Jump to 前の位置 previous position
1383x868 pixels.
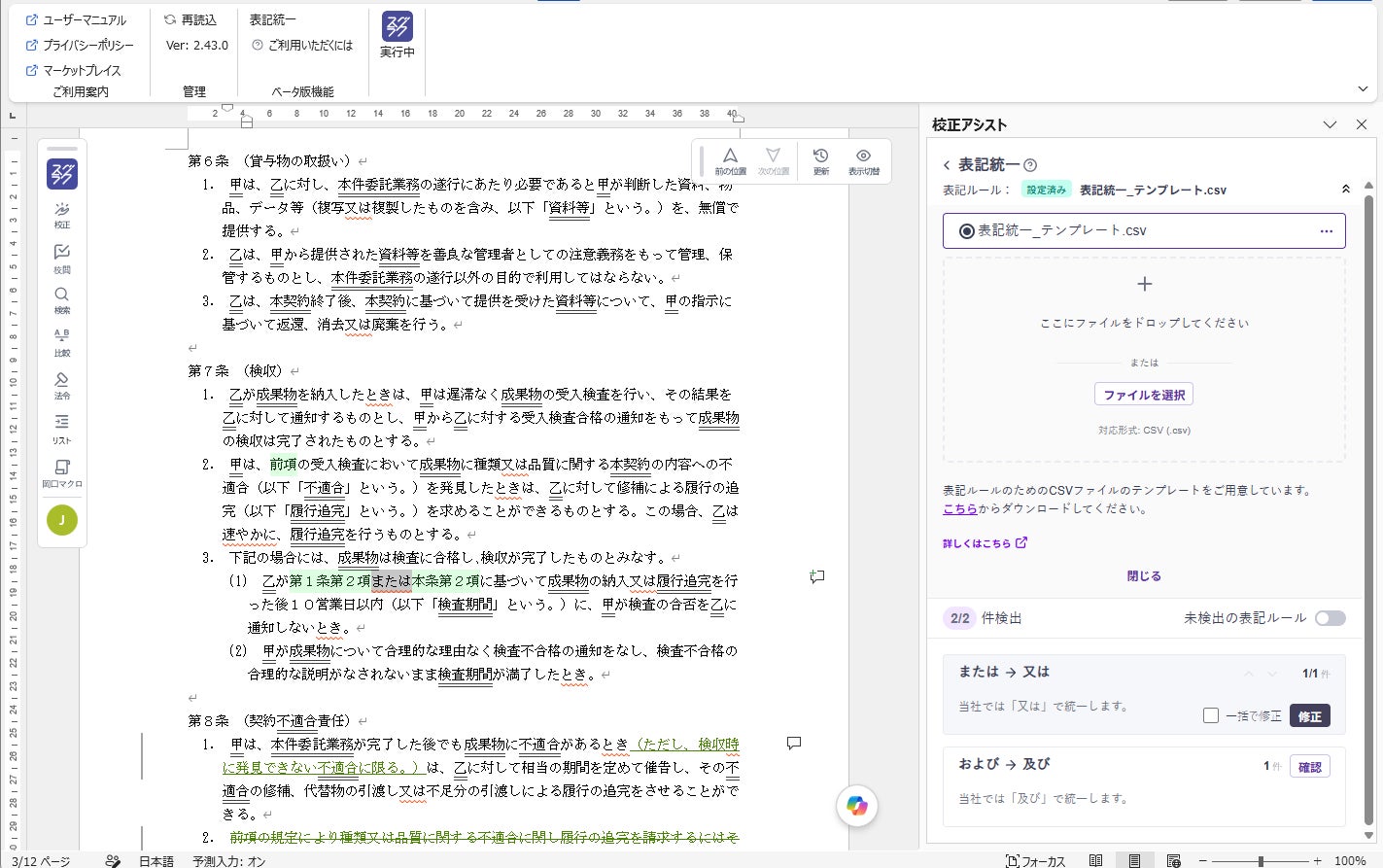pos(730,161)
